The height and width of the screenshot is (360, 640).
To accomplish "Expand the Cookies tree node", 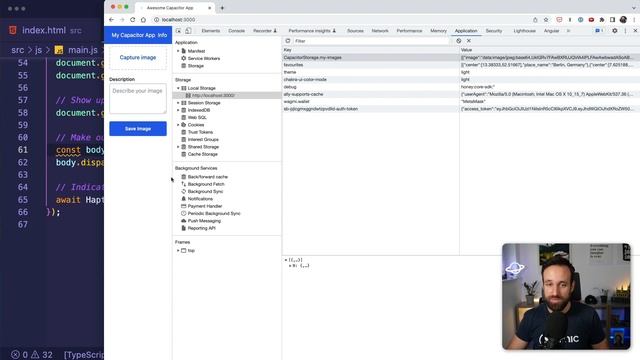I will (178, 125).
